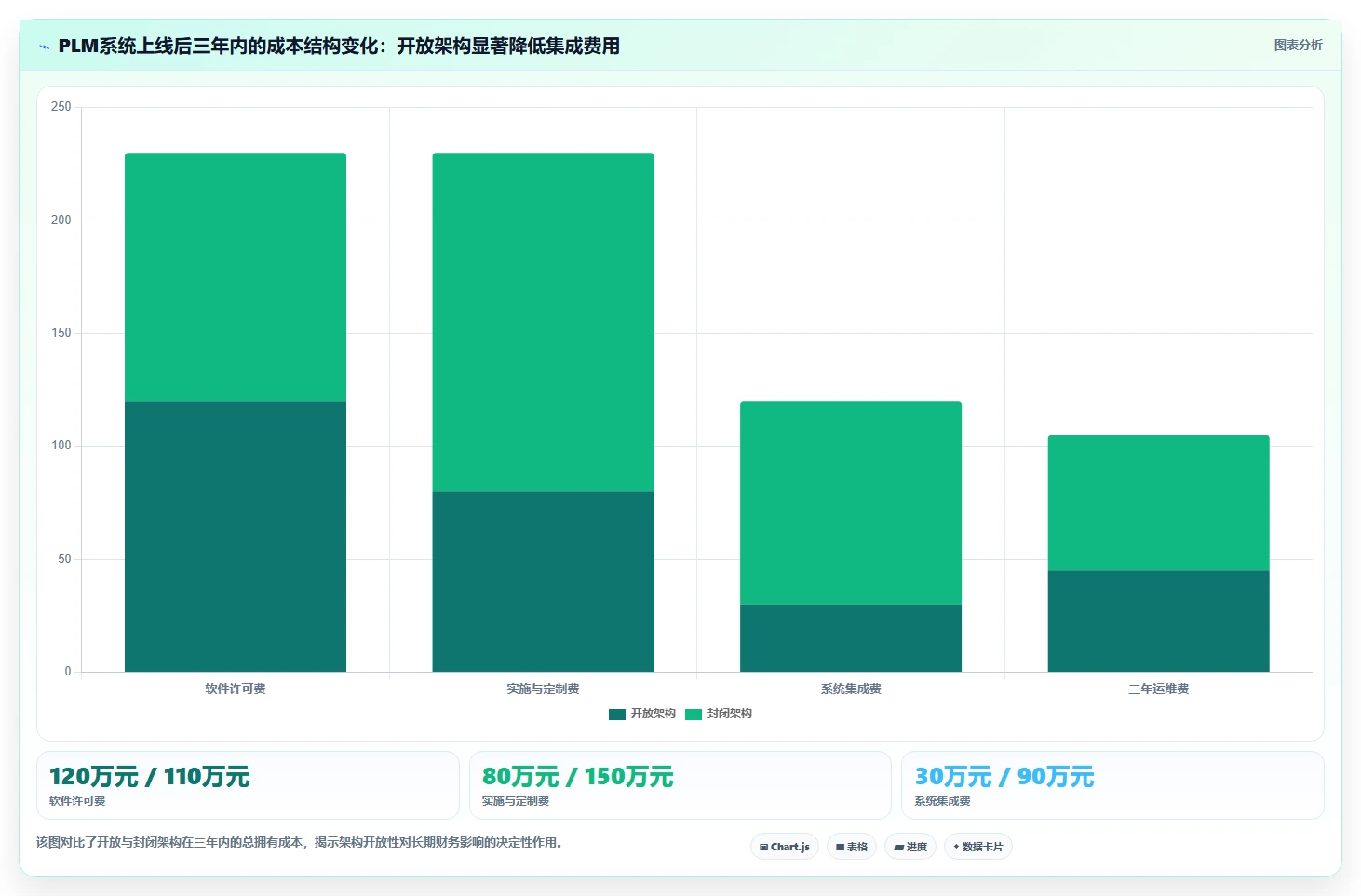Viewport: 1361px width, 896px height.
Task: Click the light green 封闭架构 bar for 实施与定制费
Action: (x=543, y=323)
